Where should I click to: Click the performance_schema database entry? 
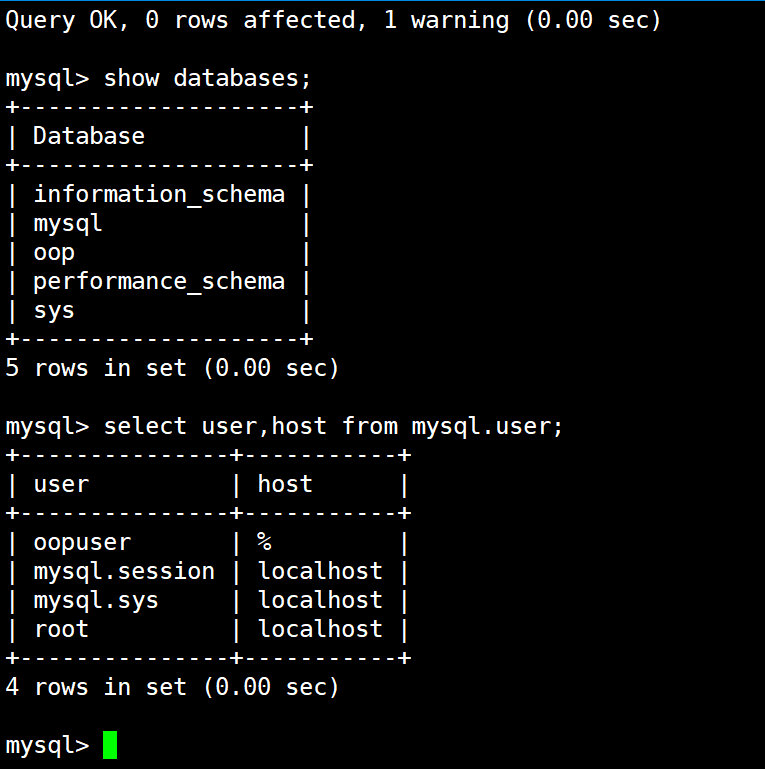(x=159, y=281)
